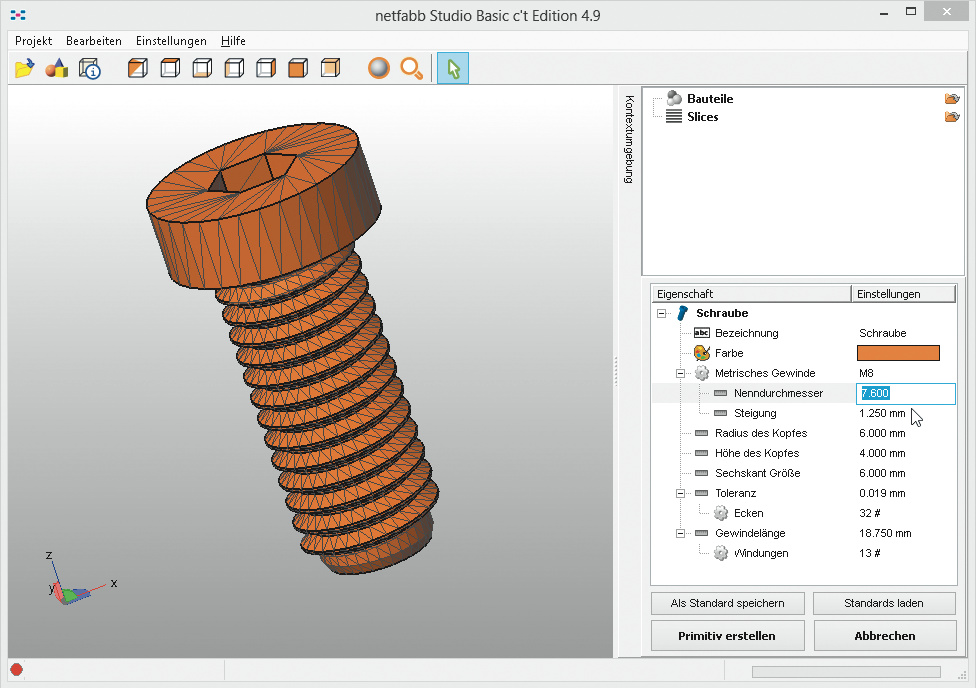Click the magnifying glass zoom icon
Image resolution: width=976 pixels, height=688 pixels.
[411, 68]
